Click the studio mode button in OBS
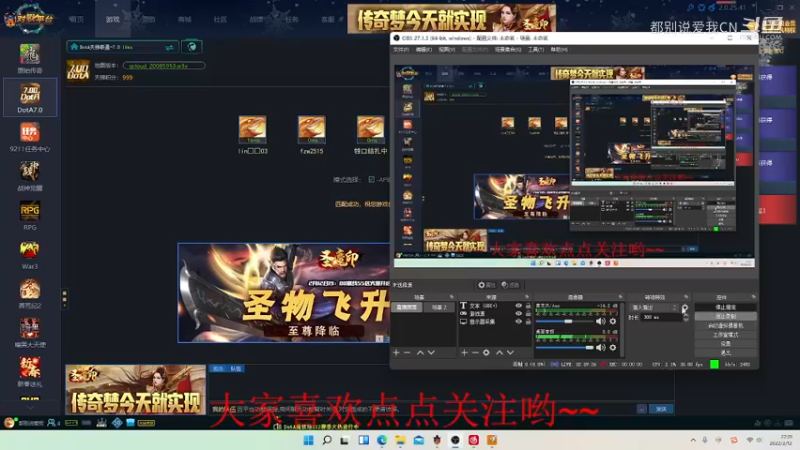 725,335
